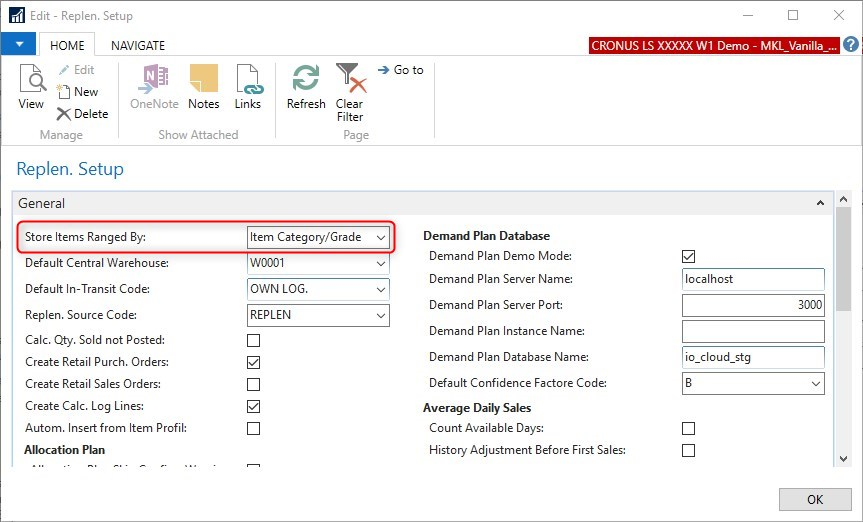The width and height of the screenshot is (863, 522).
Task: Open the Notes attachment icon
Action: (203, 86)
